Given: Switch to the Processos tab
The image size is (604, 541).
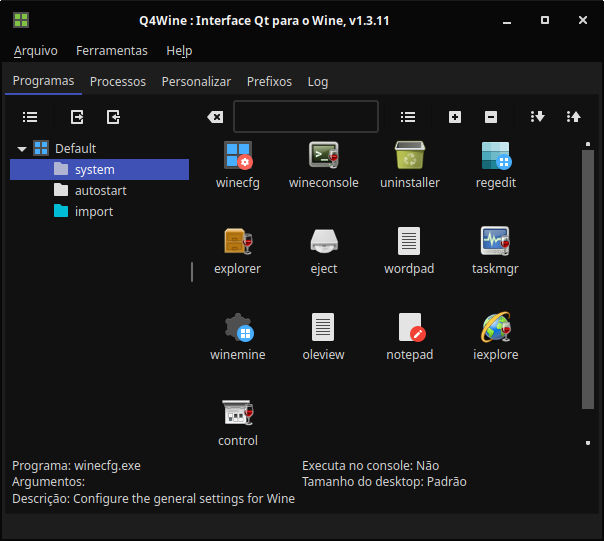Looking at the screenshot, I should [118, 82].
